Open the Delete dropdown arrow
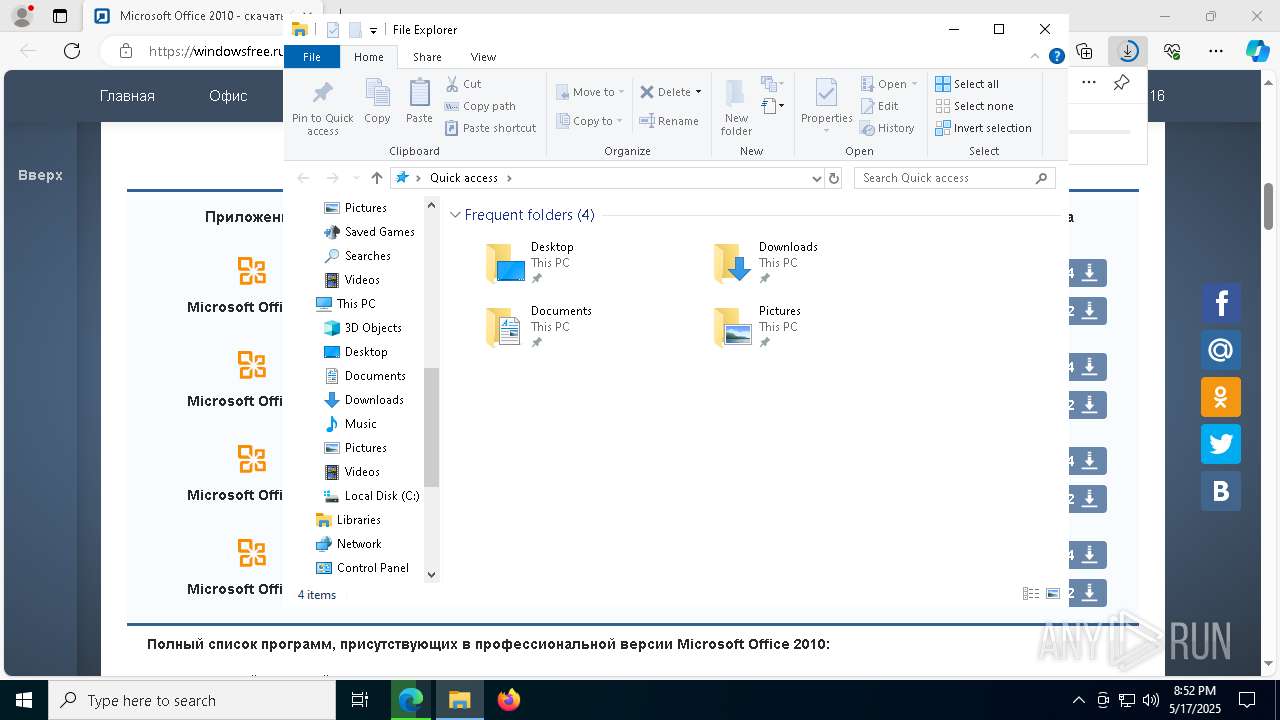1280x720 pixels. tap(698, 92)
